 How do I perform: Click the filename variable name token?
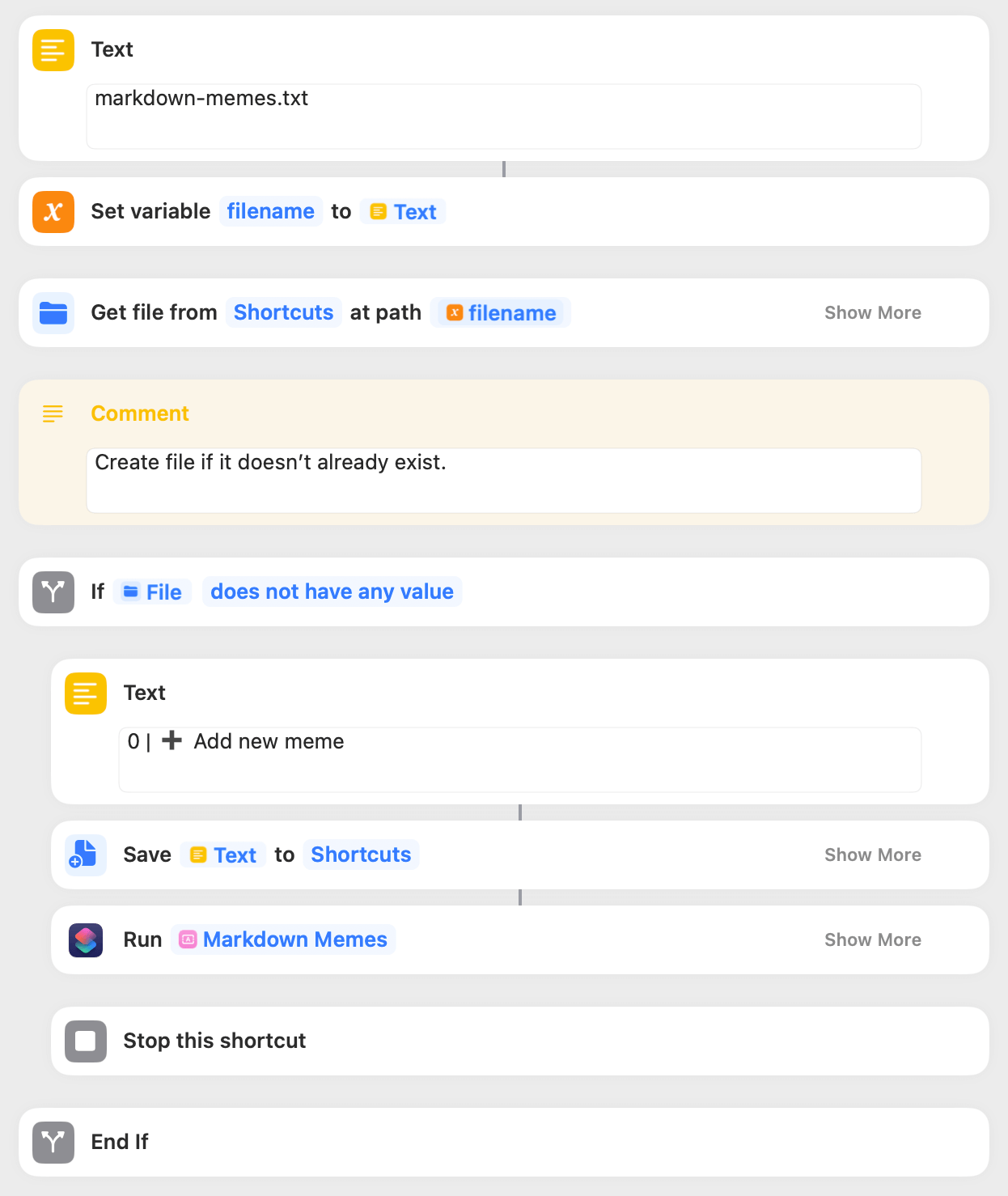point(270,211)
